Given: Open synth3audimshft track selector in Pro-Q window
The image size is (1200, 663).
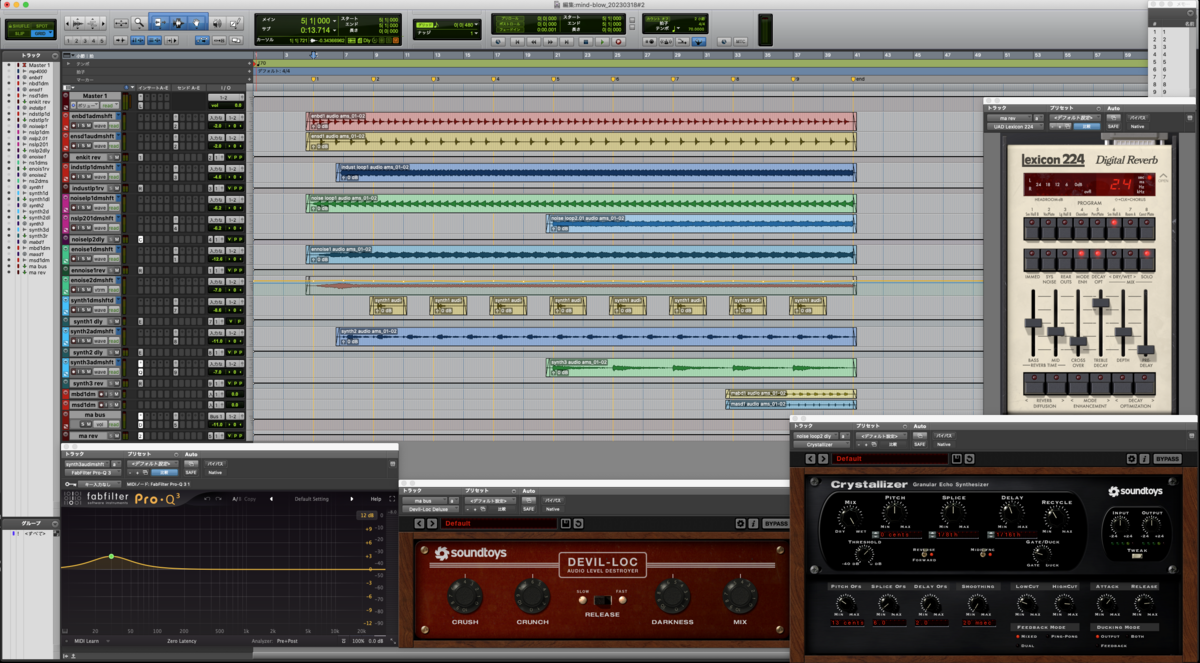Looking at the screenshot, I should tap(87, 464).
